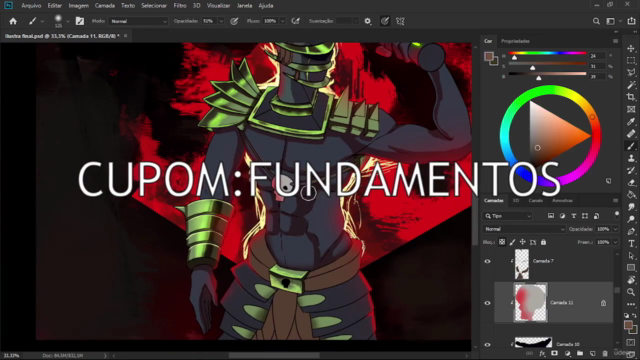The image size is (640, 360).
Task: Toggle pressure for size button
Action: 384,21
